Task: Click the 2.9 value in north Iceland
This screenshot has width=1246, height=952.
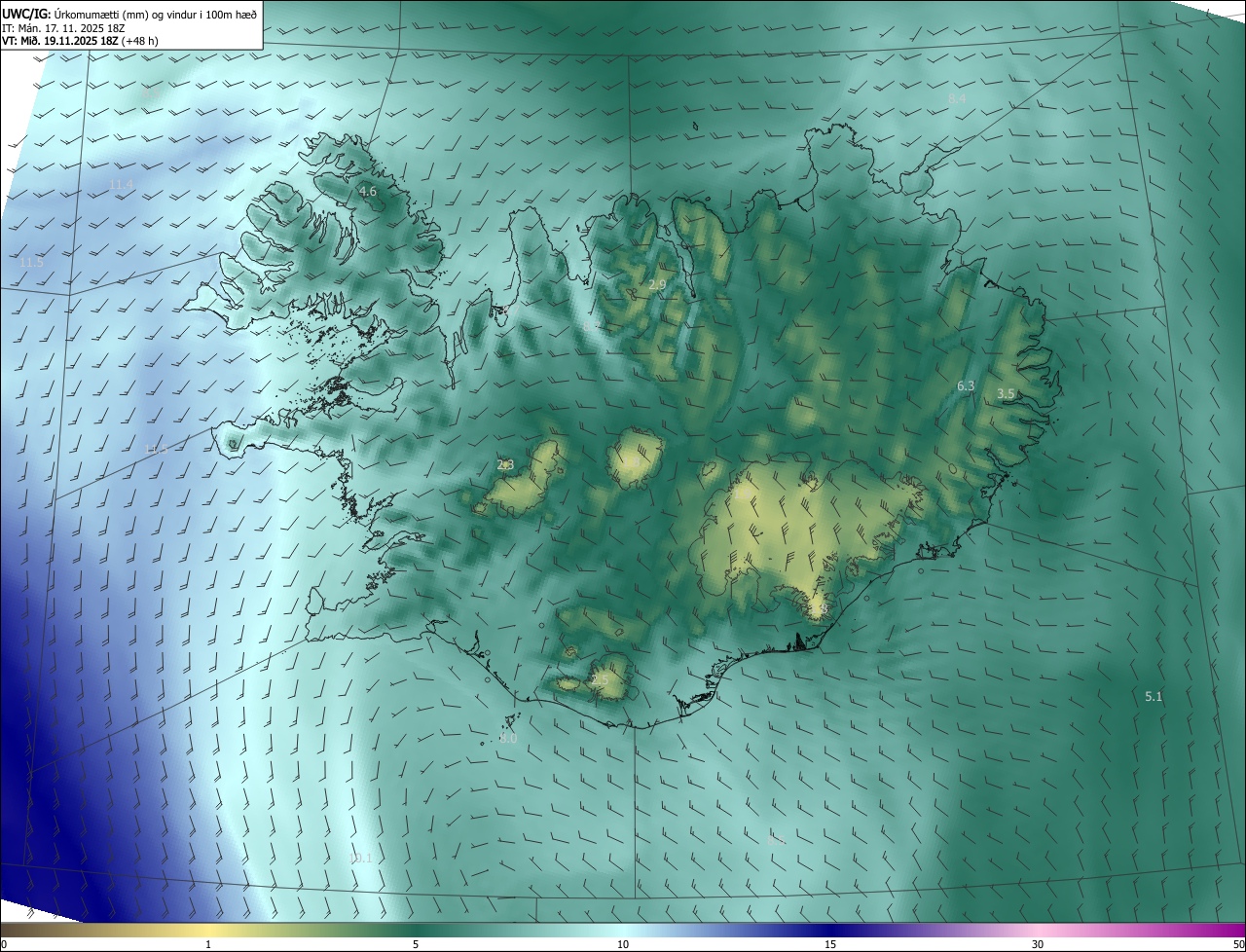Action: click(x=657, y=285)
